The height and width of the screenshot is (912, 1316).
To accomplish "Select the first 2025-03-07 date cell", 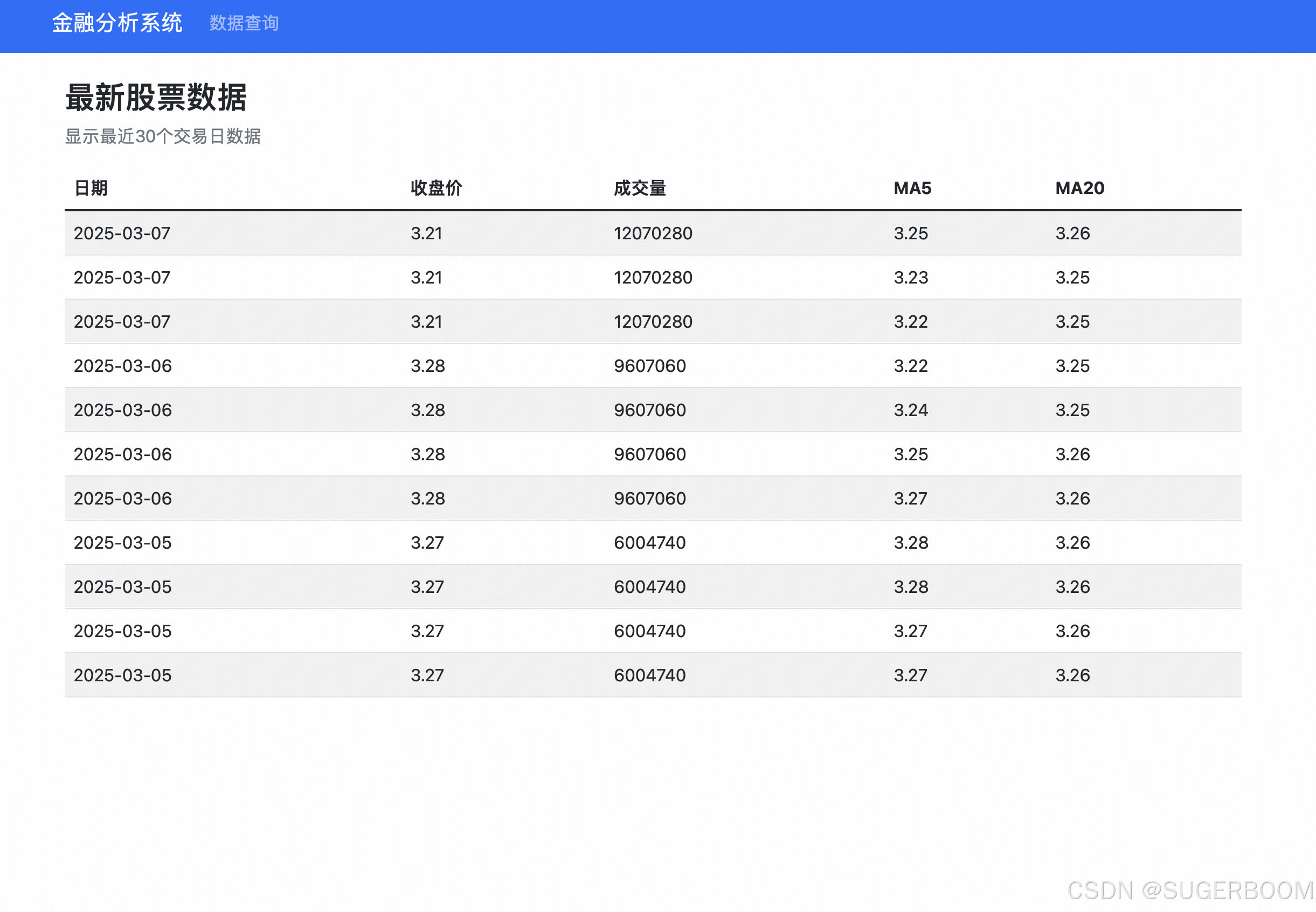I will [x=122, y=233].
